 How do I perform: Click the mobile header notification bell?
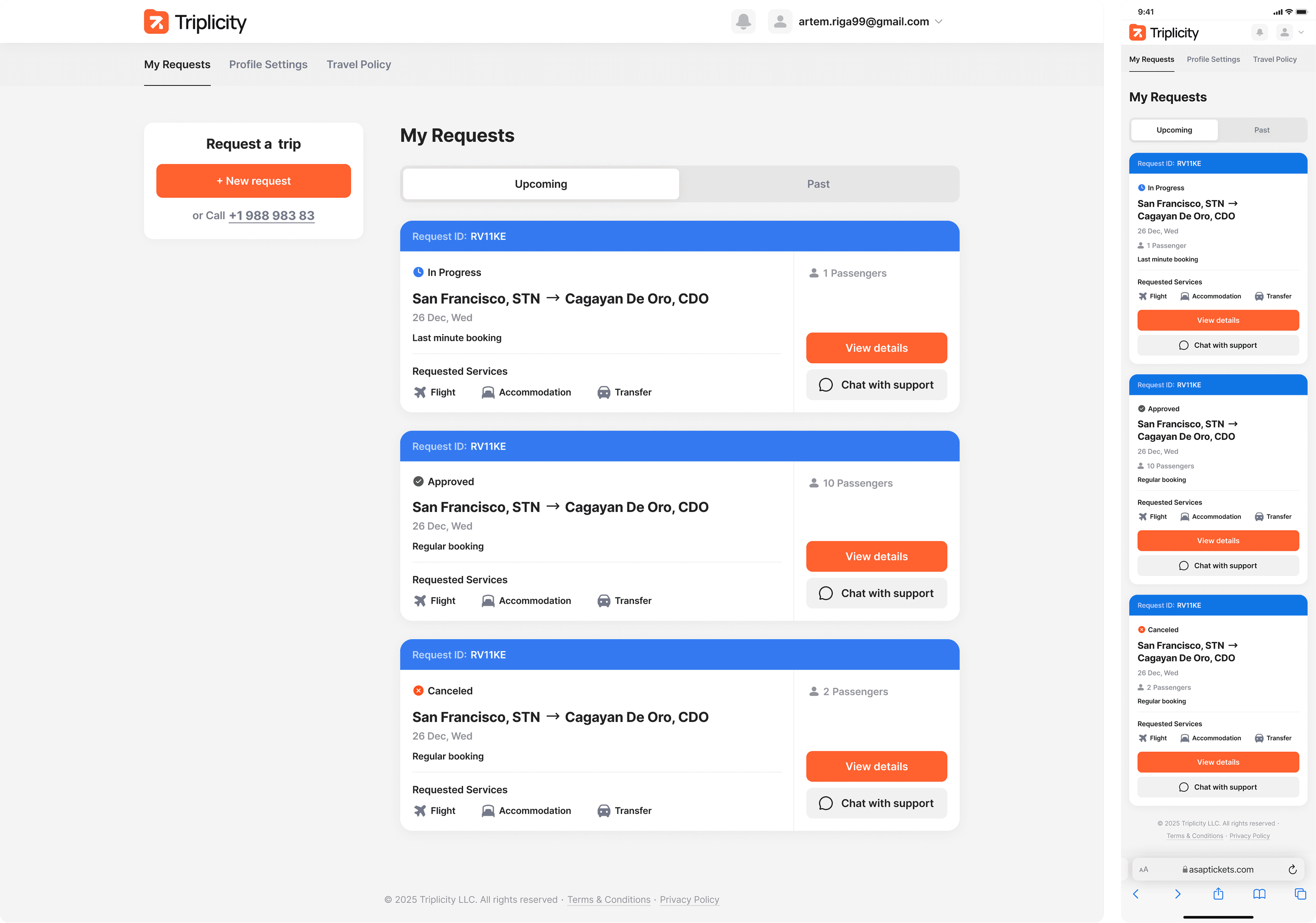click(1259, 33)
